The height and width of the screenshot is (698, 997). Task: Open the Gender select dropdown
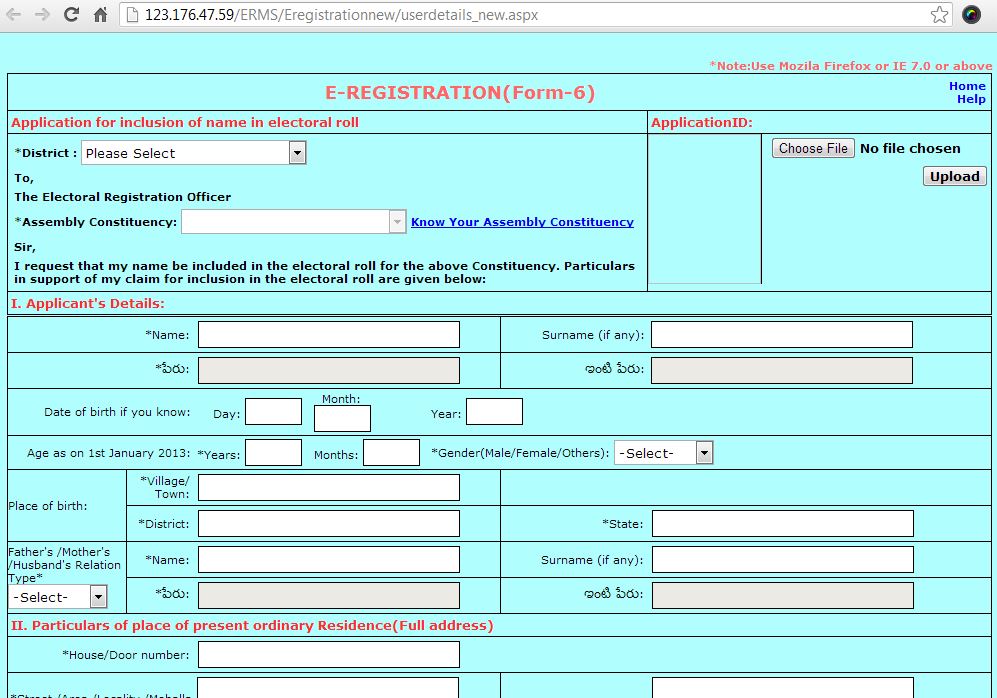[703, 452]
